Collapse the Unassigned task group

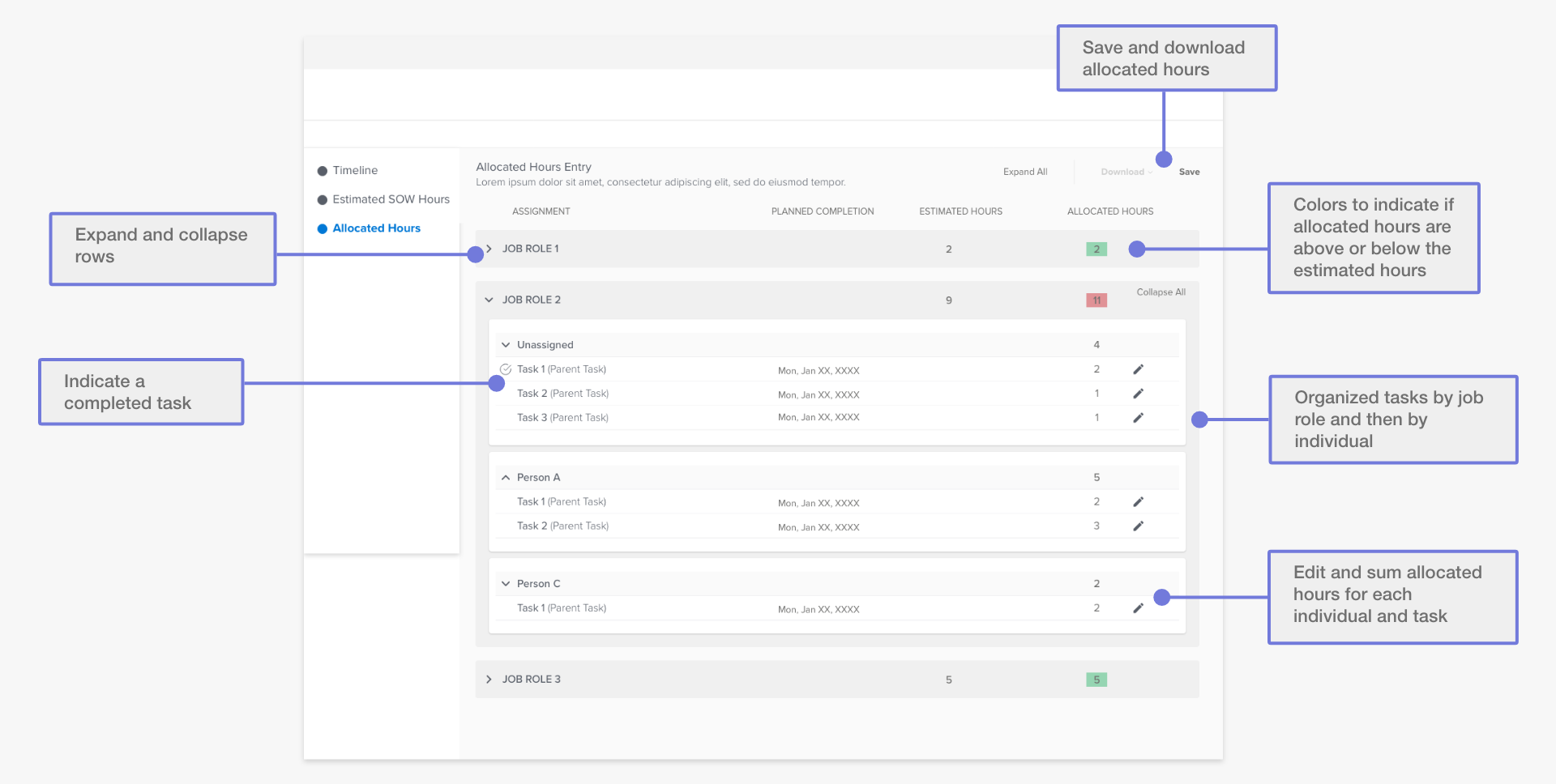[506, 345]
